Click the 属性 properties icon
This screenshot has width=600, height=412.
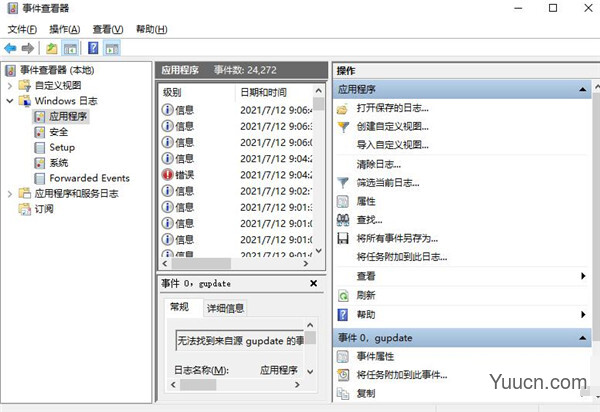point(343,201)
